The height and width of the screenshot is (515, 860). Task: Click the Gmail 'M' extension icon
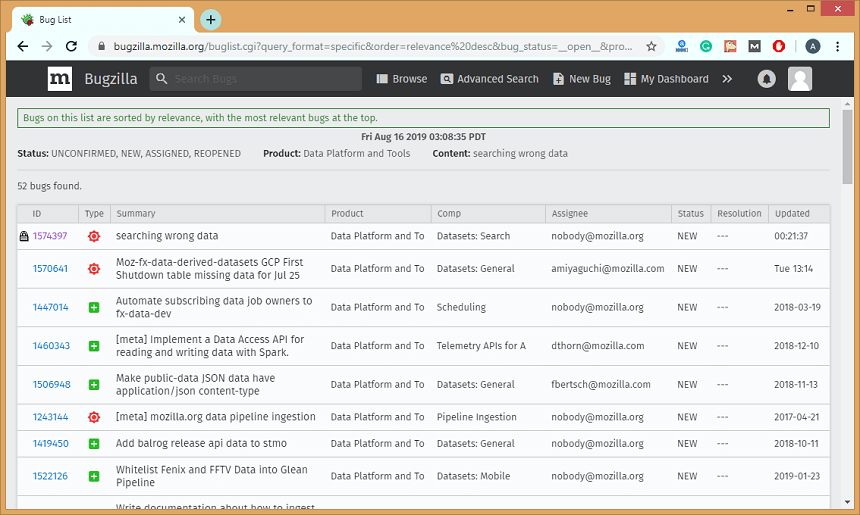click(x=755, y=46)
